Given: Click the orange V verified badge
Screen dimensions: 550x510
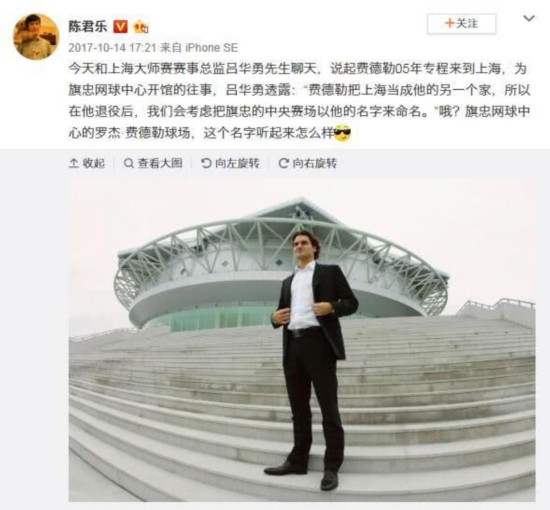Looking at the screenshot, I should (x=120, y=27).
